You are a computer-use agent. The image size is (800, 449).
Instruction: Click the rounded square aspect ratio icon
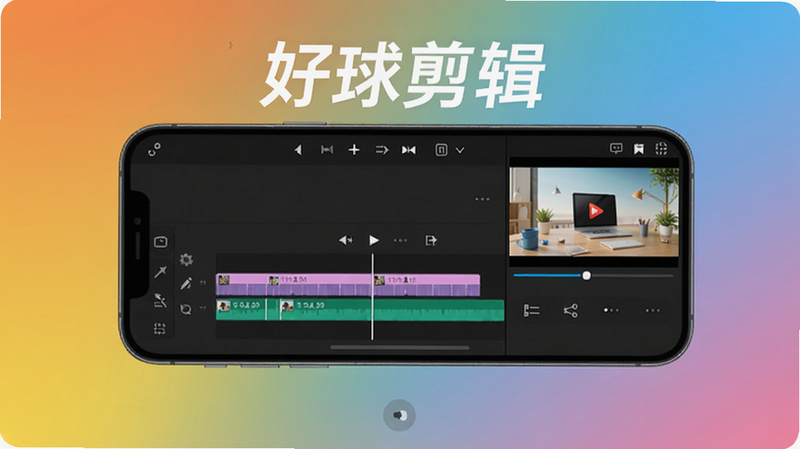(x=441, y=149)
